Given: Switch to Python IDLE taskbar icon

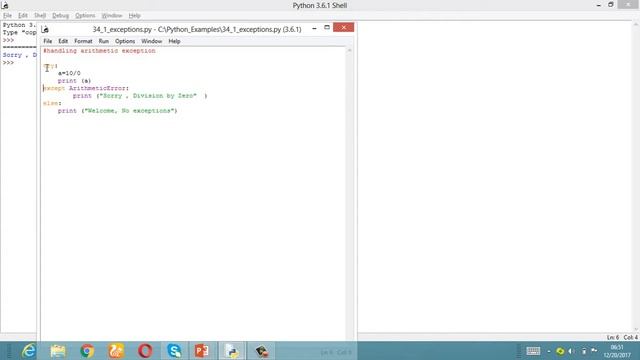Looking at the screenshot, I should point(232,351).
